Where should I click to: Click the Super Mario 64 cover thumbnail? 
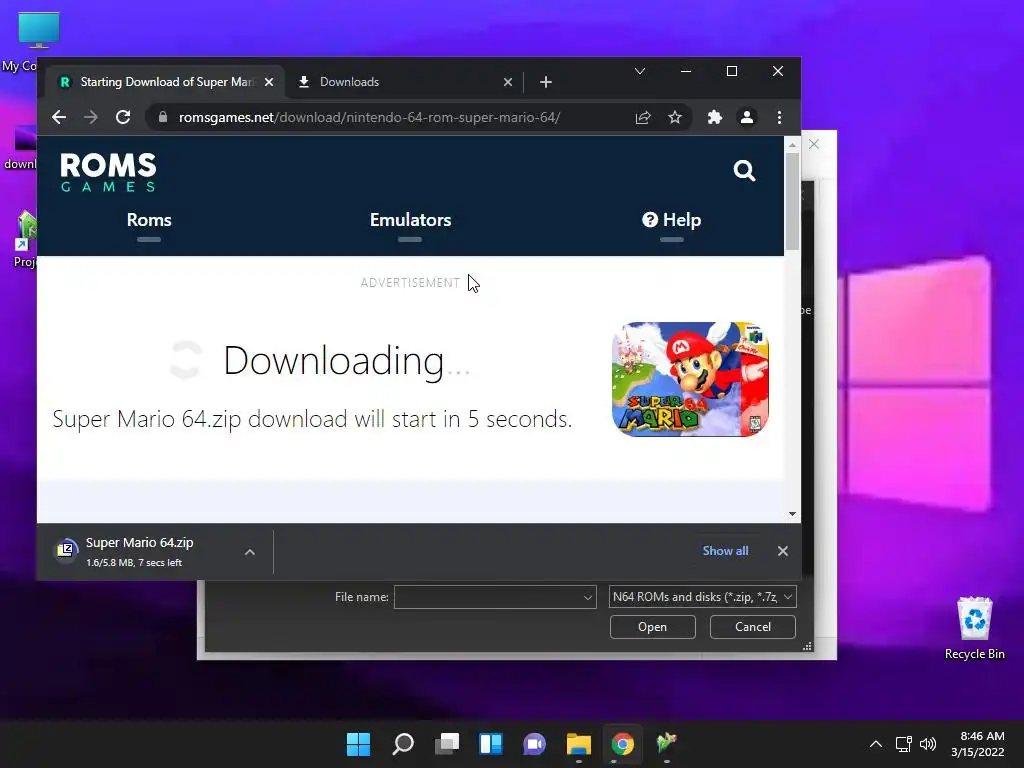click(690, 379)
